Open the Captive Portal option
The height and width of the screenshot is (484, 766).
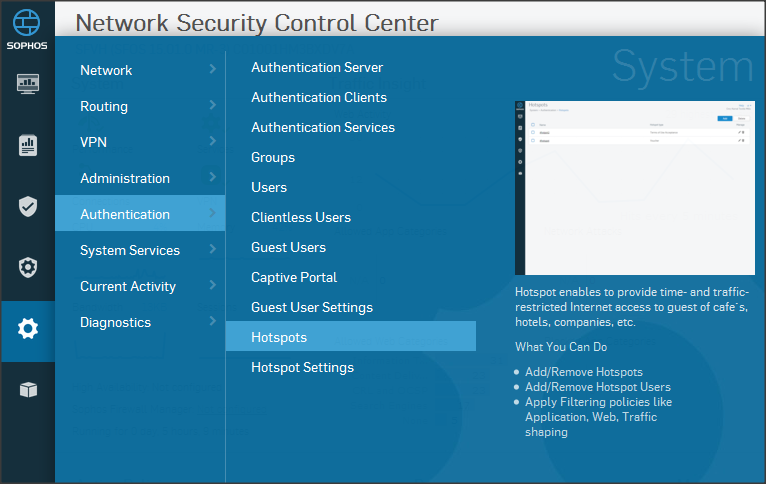pos(294,277)
